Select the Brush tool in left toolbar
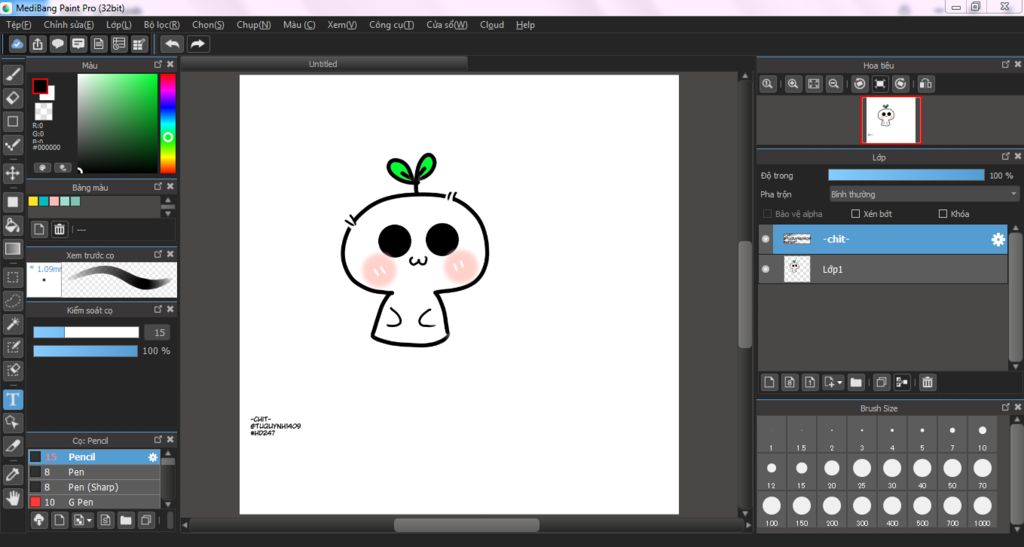 [x=12, y=75]
